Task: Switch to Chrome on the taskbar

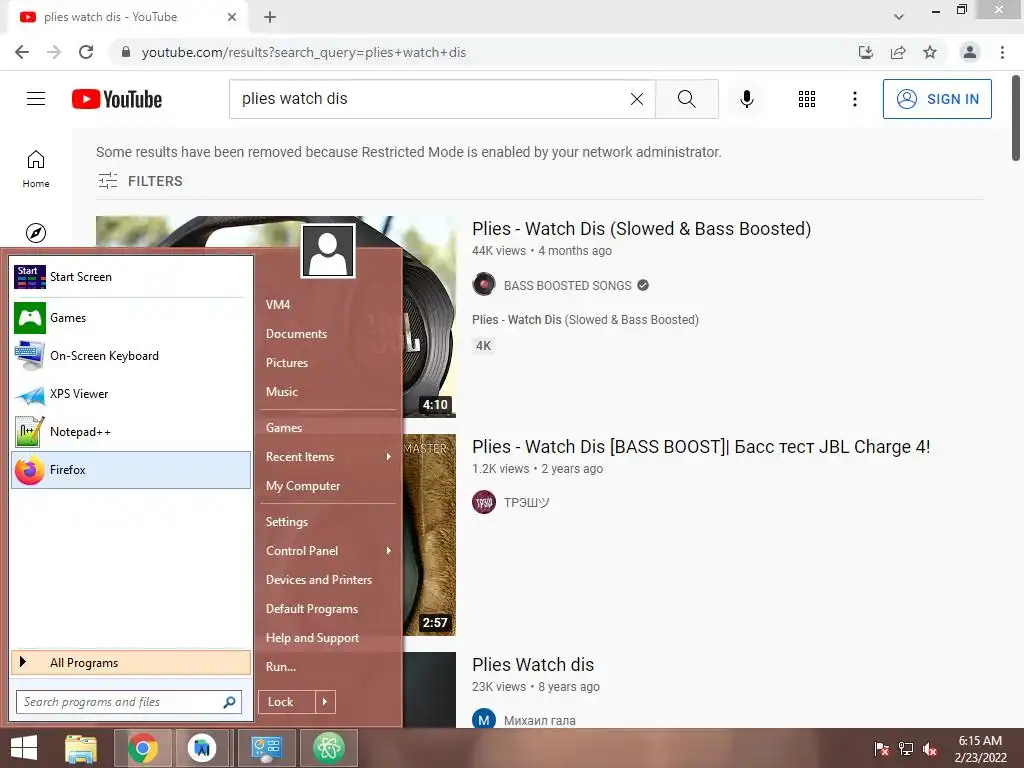Action: coord(143,748)
